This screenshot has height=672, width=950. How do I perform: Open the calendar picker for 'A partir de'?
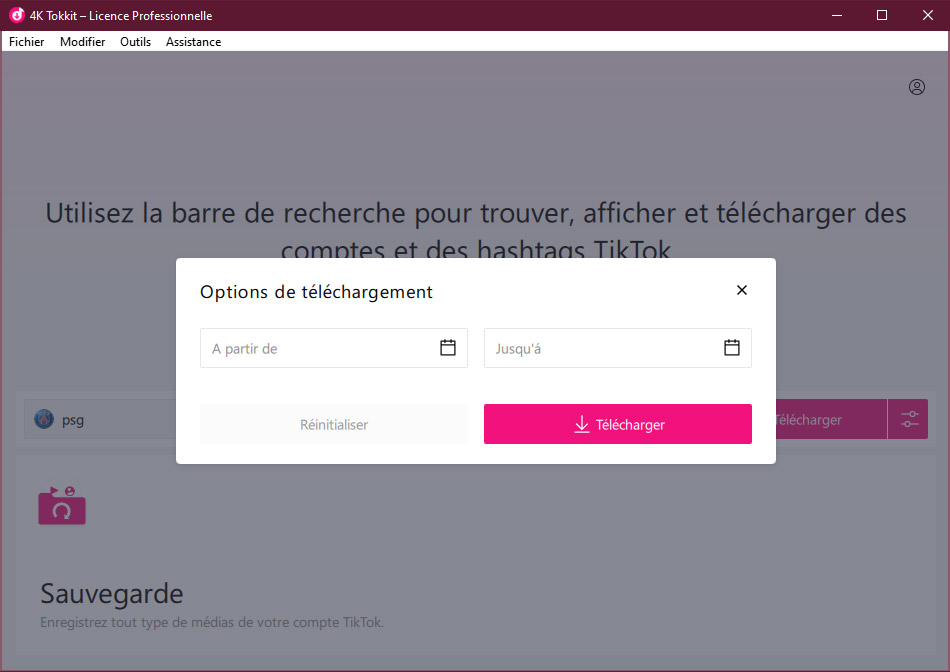(x=448, y=348)
